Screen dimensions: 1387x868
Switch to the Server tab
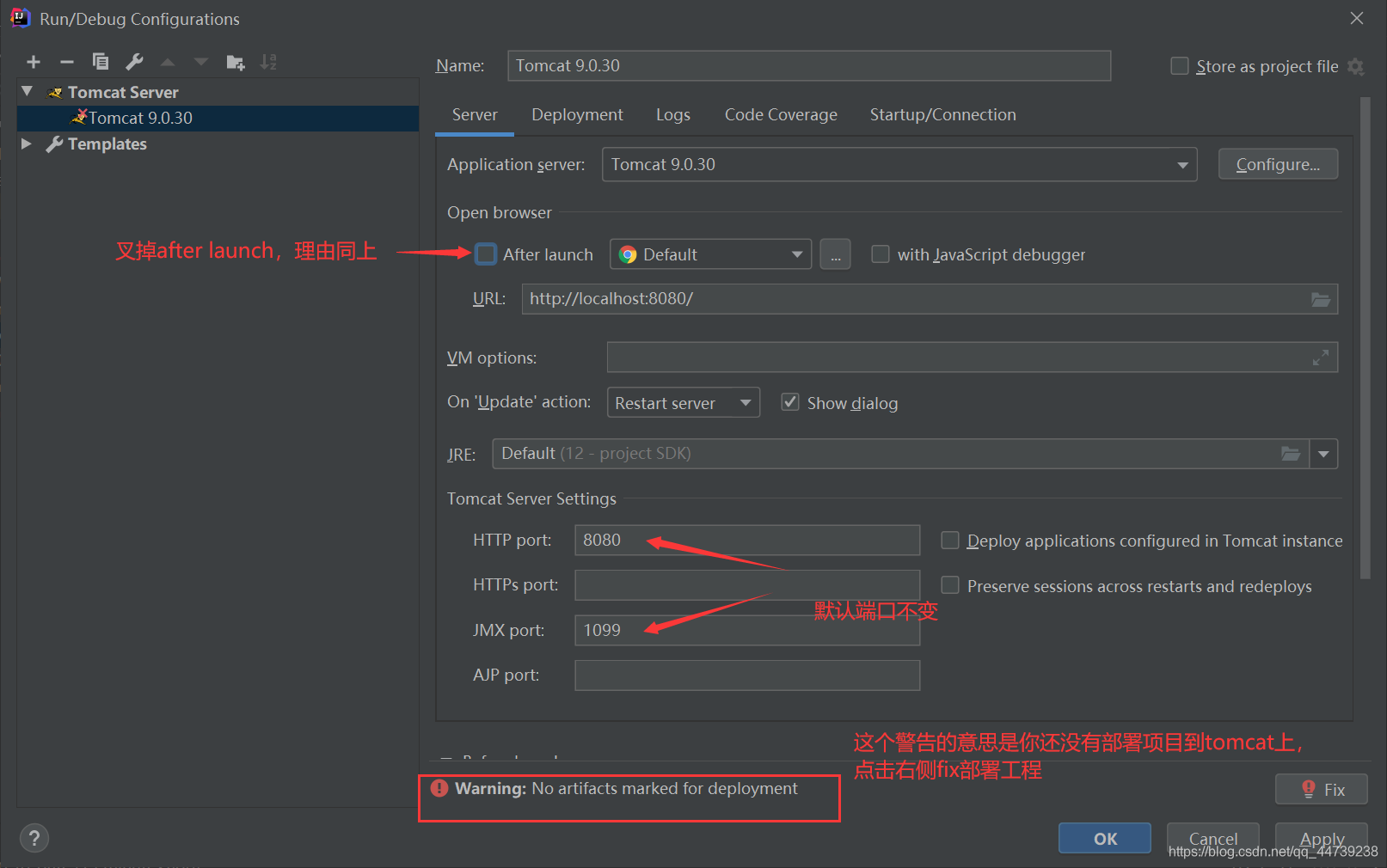tap(475, 115)
